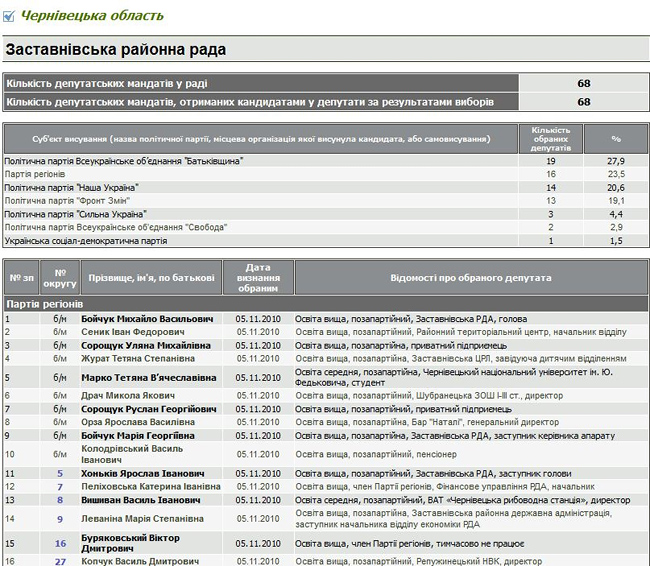Open district 7 link for Пеліховська Катерина
The width and height of the screenshot is (650, 566).
[x=60, y=486]
